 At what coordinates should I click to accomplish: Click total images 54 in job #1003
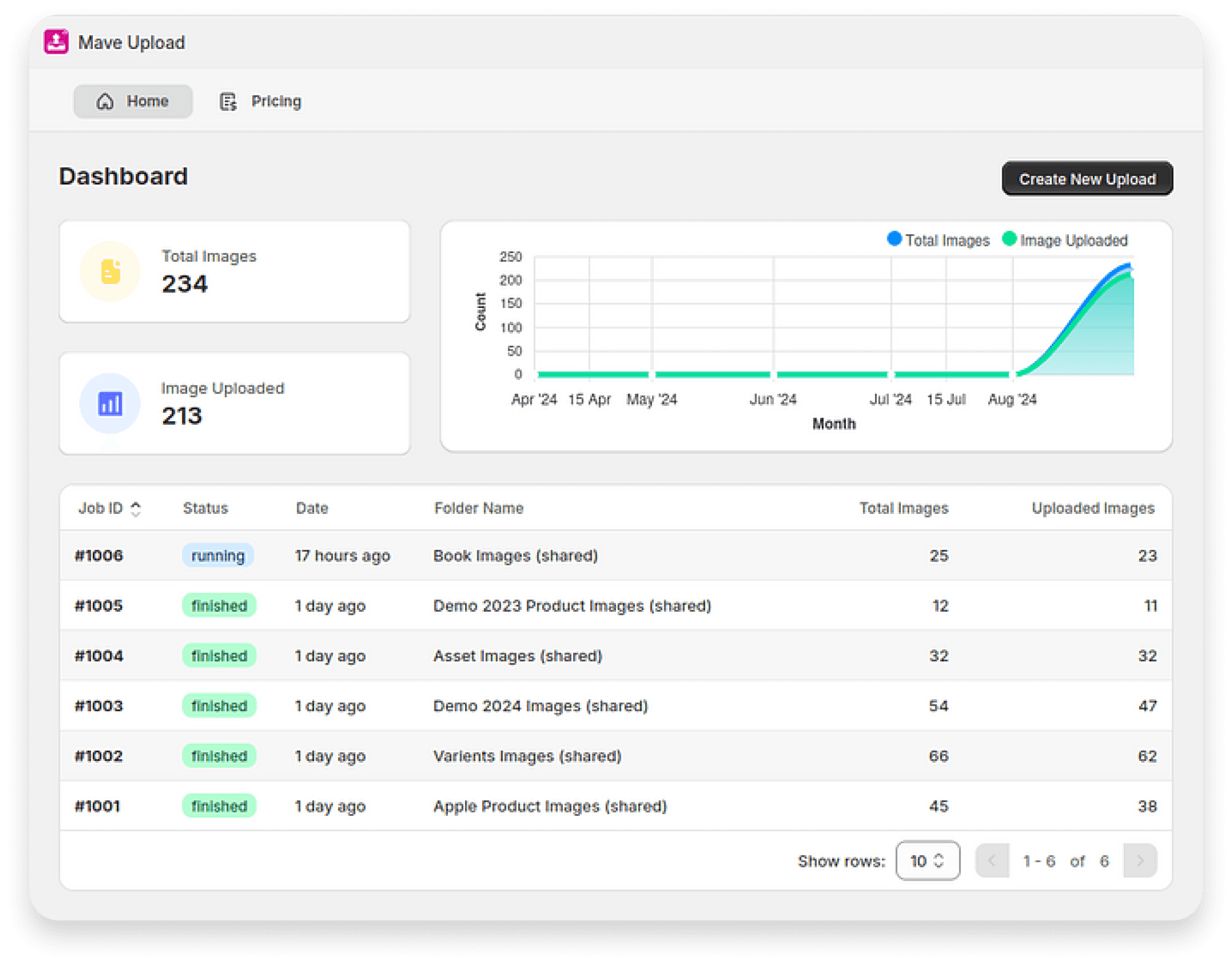(x=938, y=706)
